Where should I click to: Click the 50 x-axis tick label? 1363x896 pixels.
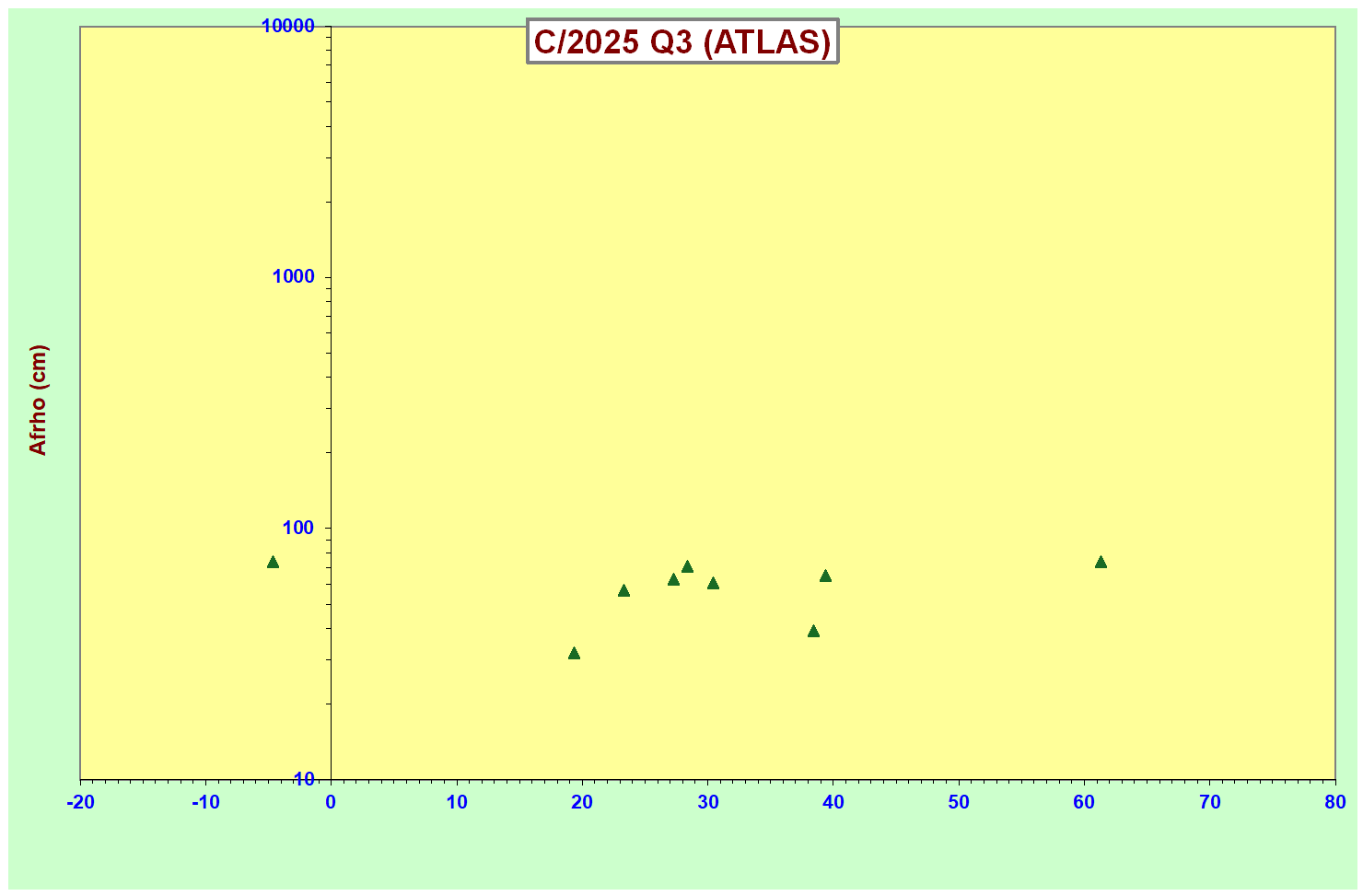[959, 802]
